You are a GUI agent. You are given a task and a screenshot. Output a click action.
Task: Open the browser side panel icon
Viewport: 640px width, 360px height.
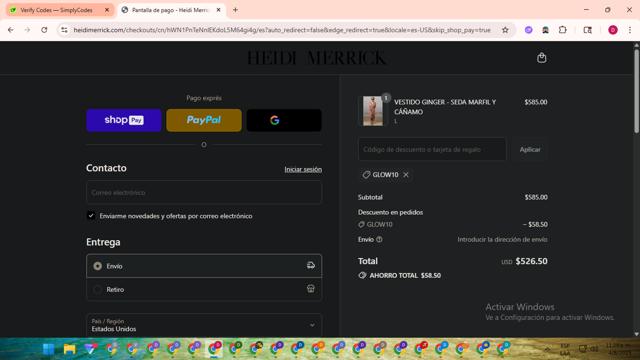588,30
